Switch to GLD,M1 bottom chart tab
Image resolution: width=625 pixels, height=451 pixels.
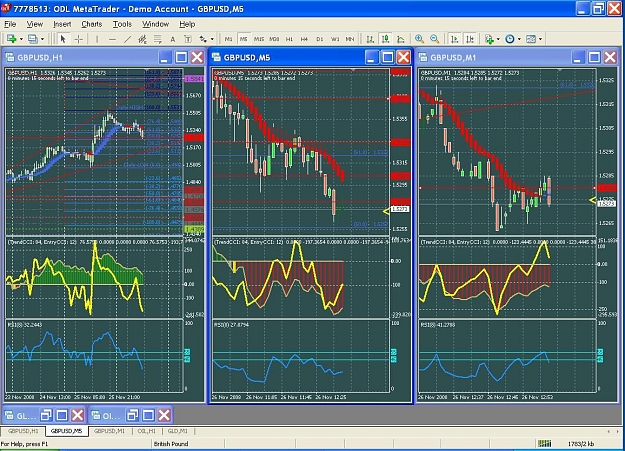click(x=177, y=431)
